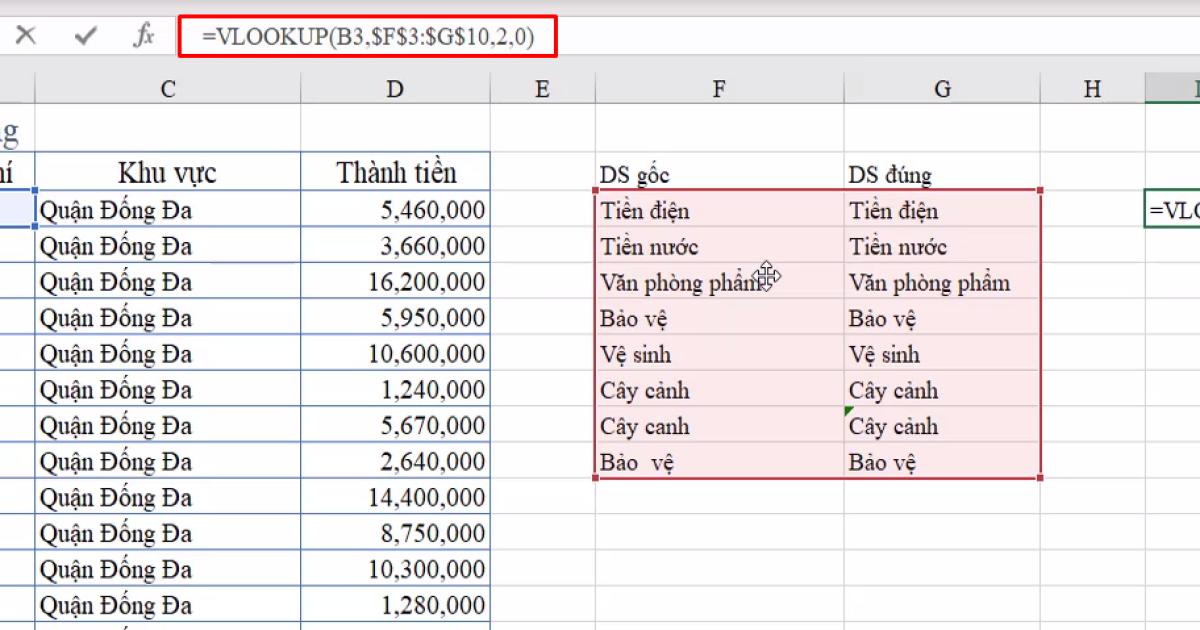Click the Cancel (X) icon left of formula bar
The image size is (1200, 630).
click(27, 33)
